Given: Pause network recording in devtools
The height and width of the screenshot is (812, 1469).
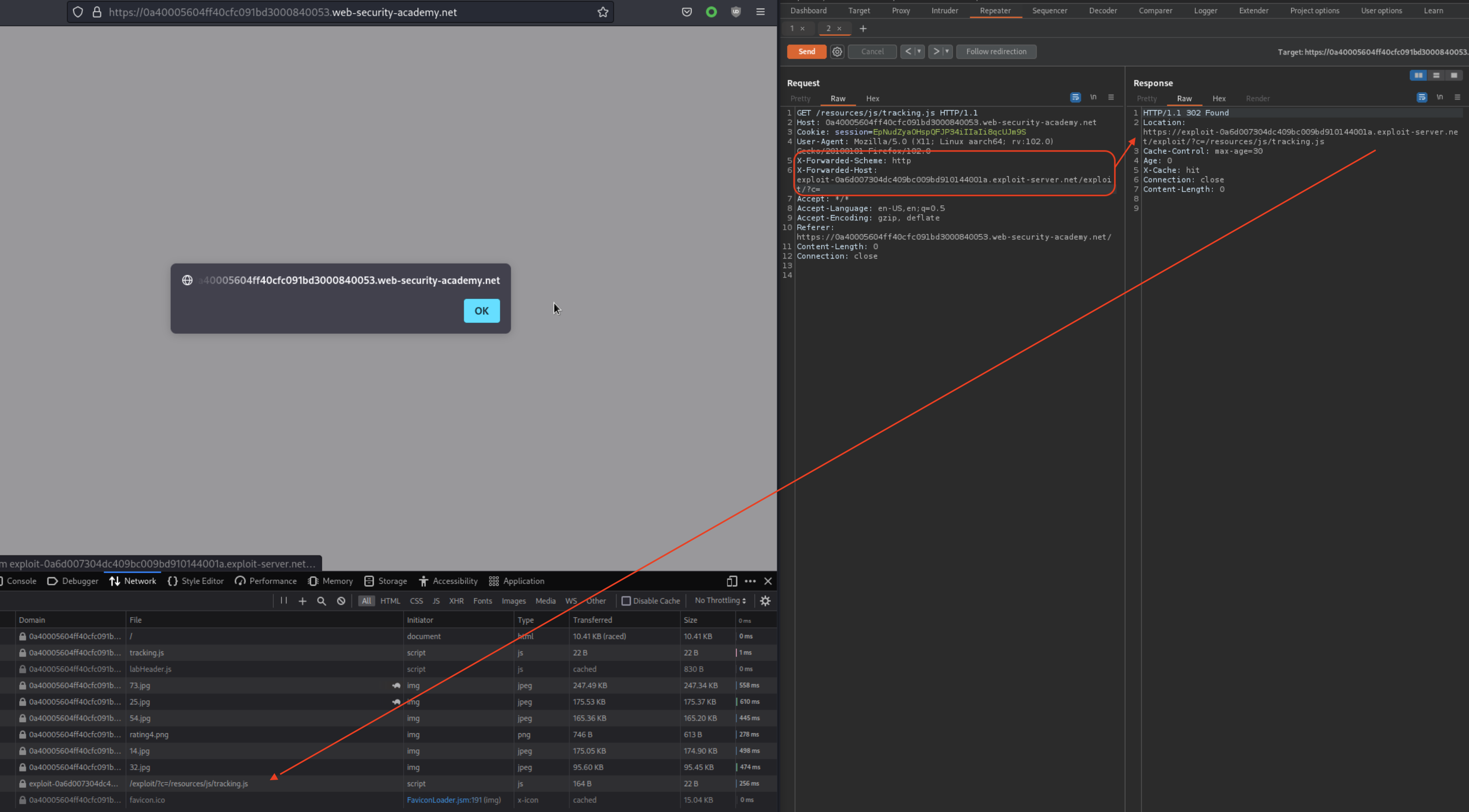Looking at the screenshot, I should point(283,600).
